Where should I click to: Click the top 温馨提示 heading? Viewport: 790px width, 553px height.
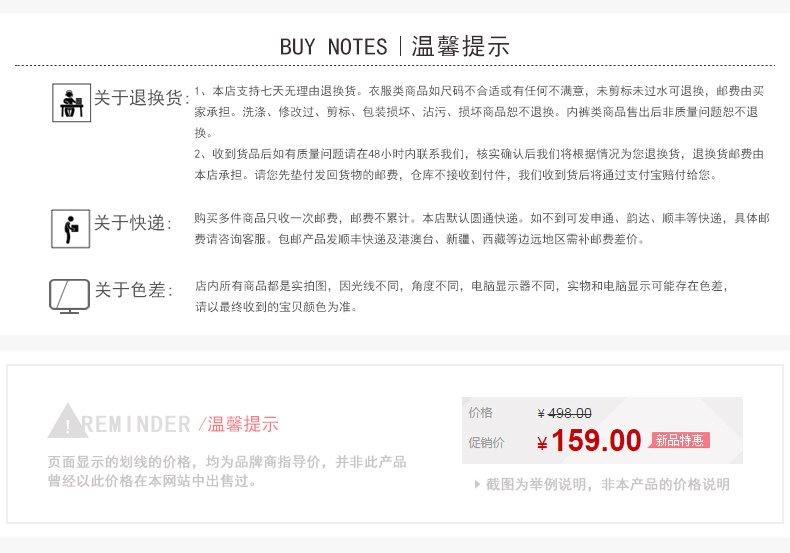(461, 46)
